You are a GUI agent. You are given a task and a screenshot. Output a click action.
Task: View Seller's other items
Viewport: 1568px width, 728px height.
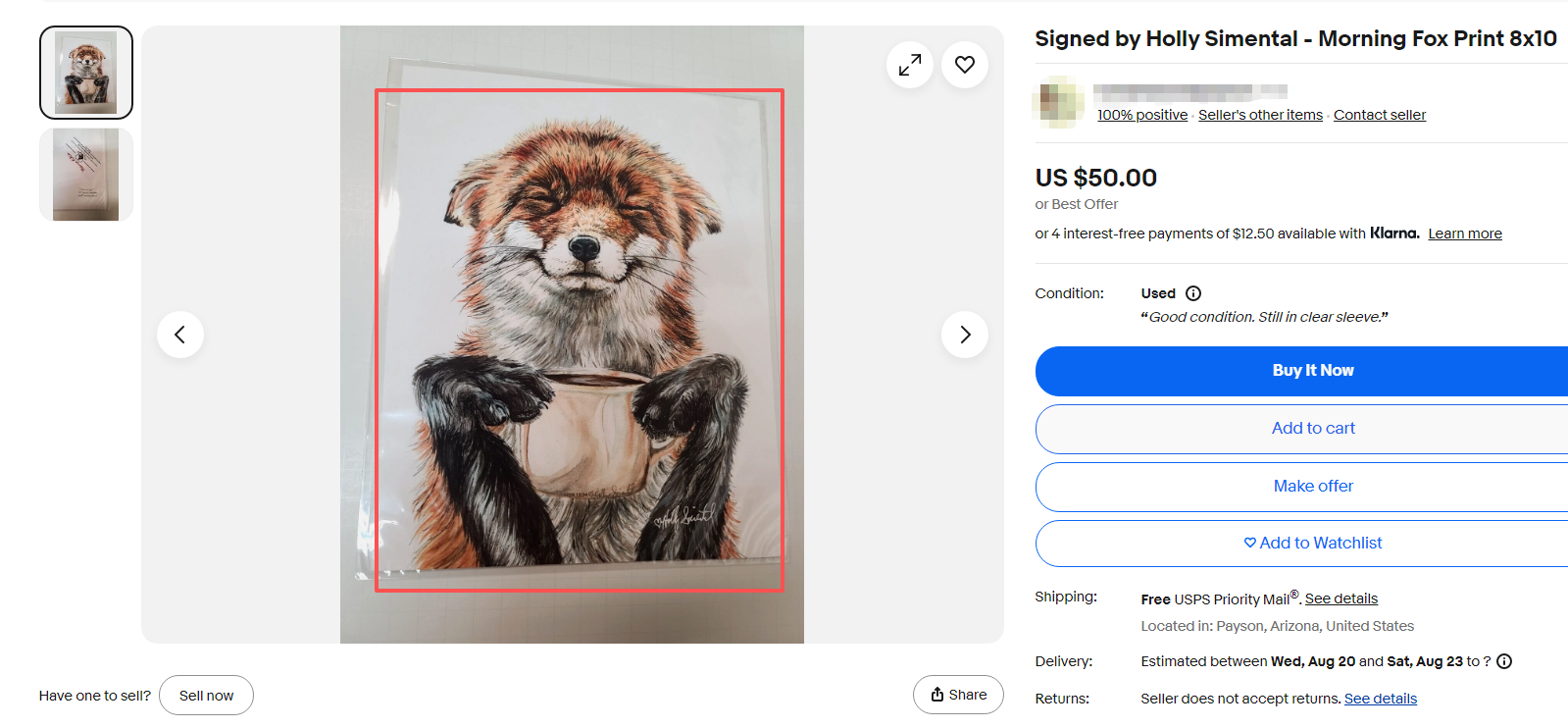(1260, 115)
